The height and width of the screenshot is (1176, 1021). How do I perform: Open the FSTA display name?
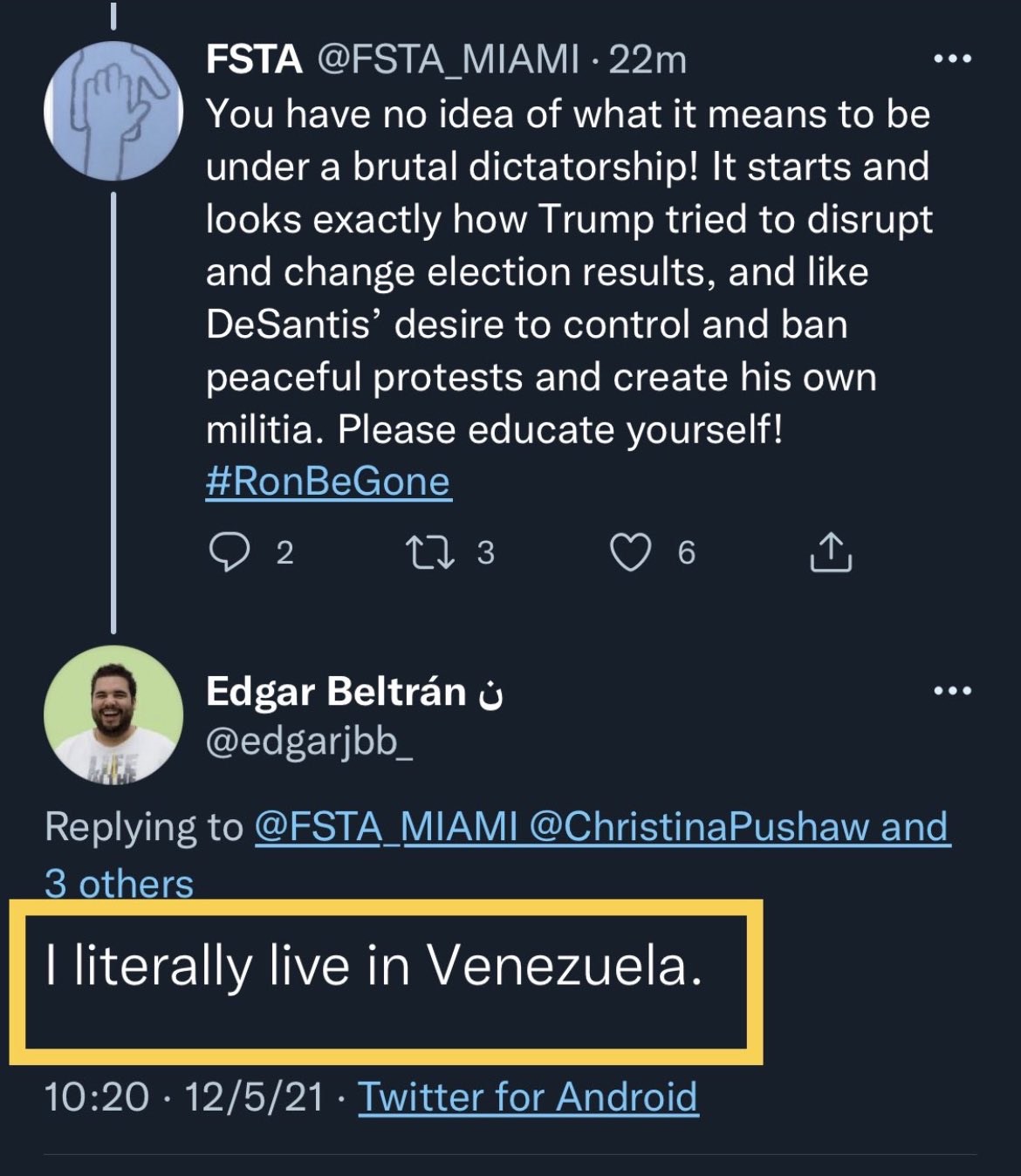tap(254, 59)
